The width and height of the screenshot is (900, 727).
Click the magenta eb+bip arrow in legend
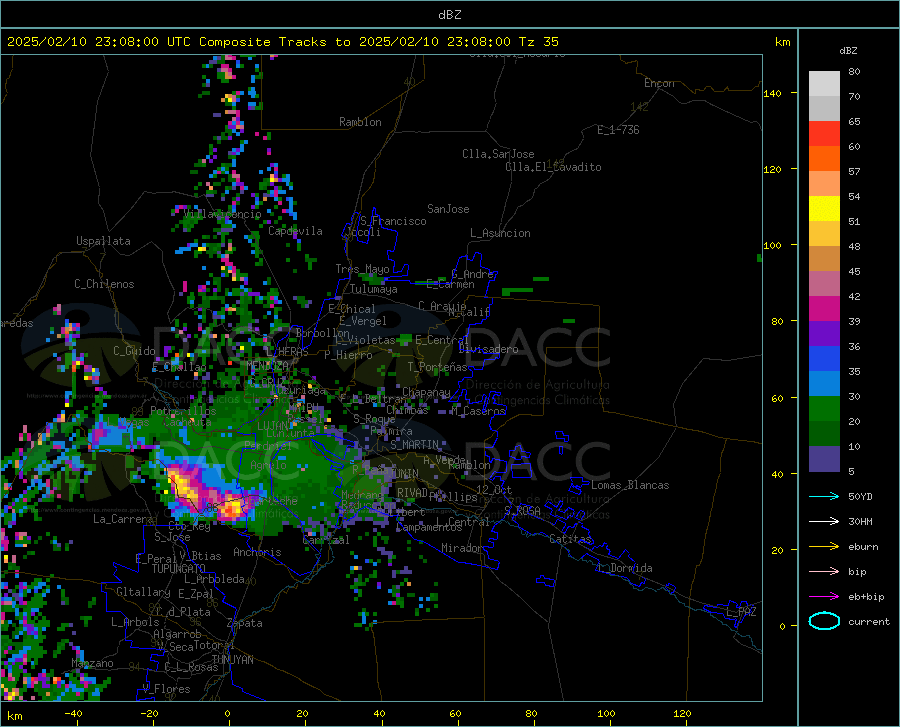(824, 597)
